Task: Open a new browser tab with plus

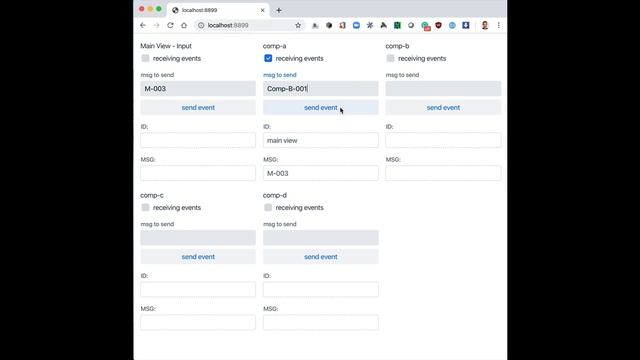Action: point(279,10)
